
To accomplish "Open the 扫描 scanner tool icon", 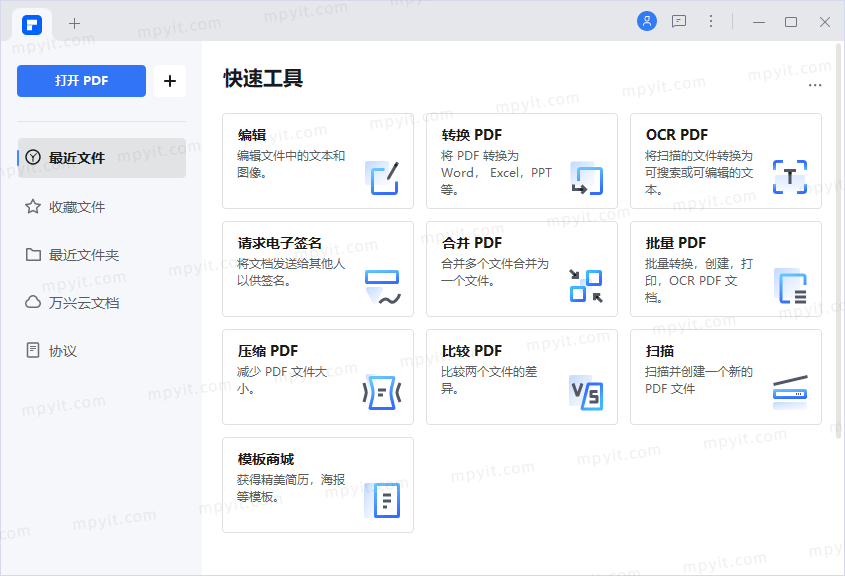I will pos(790,394).
